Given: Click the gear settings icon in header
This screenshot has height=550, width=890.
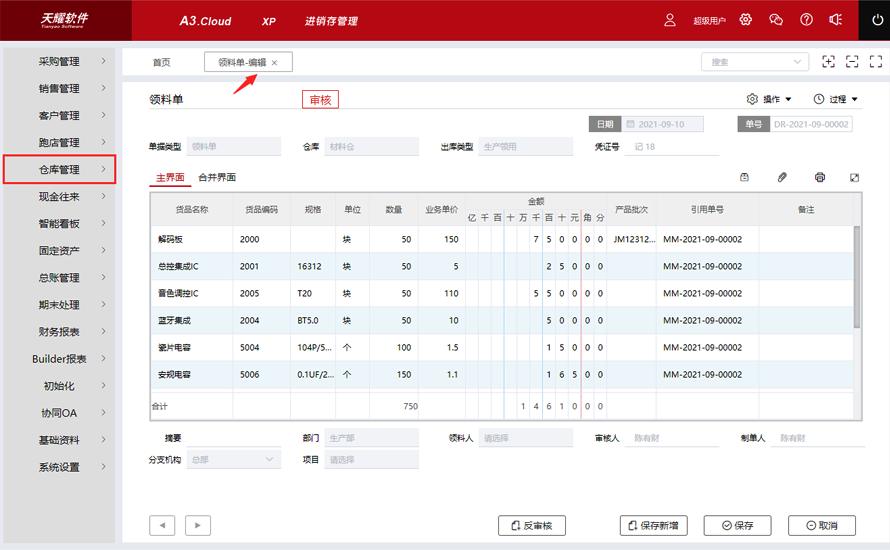Looking at the screenshot, I should (746, 20).
